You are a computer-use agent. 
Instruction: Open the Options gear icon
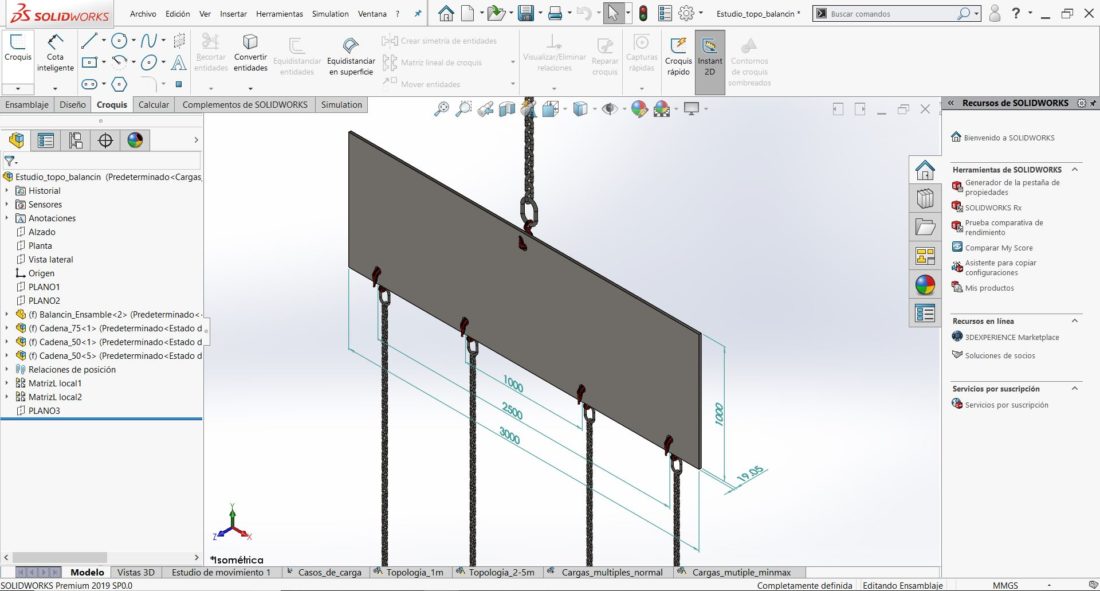tap(686, 13)
